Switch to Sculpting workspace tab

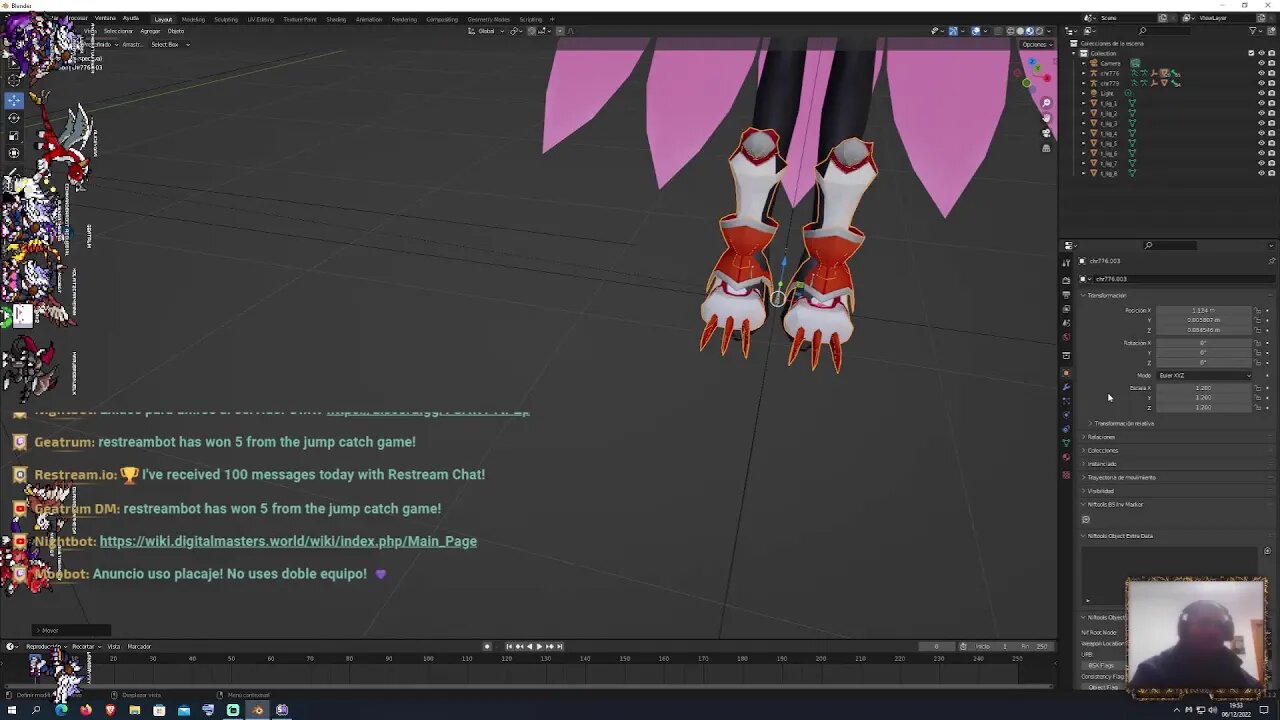[226, 19]
